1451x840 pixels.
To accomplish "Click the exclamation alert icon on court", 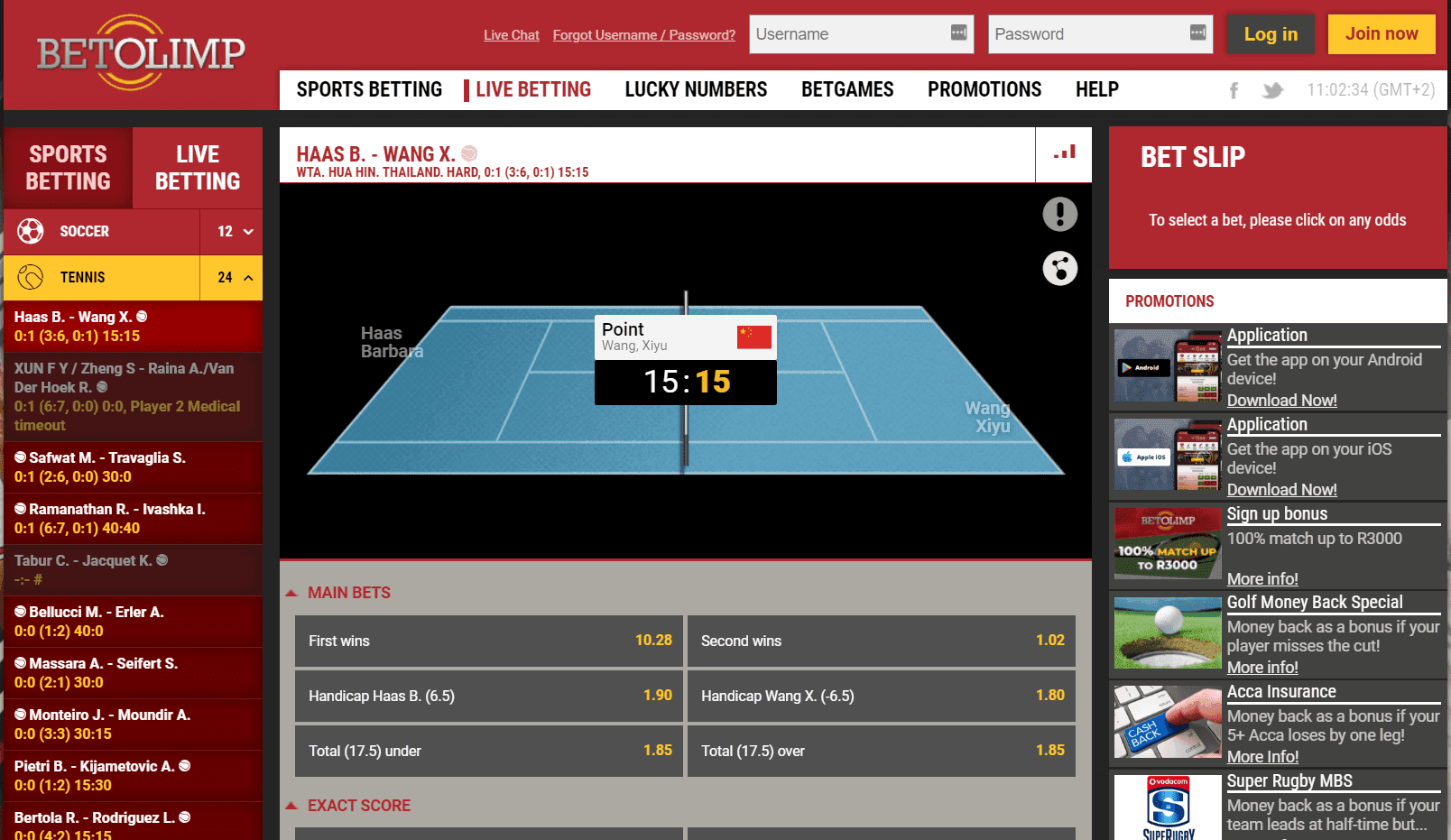I will click(x=1060, y=214).
